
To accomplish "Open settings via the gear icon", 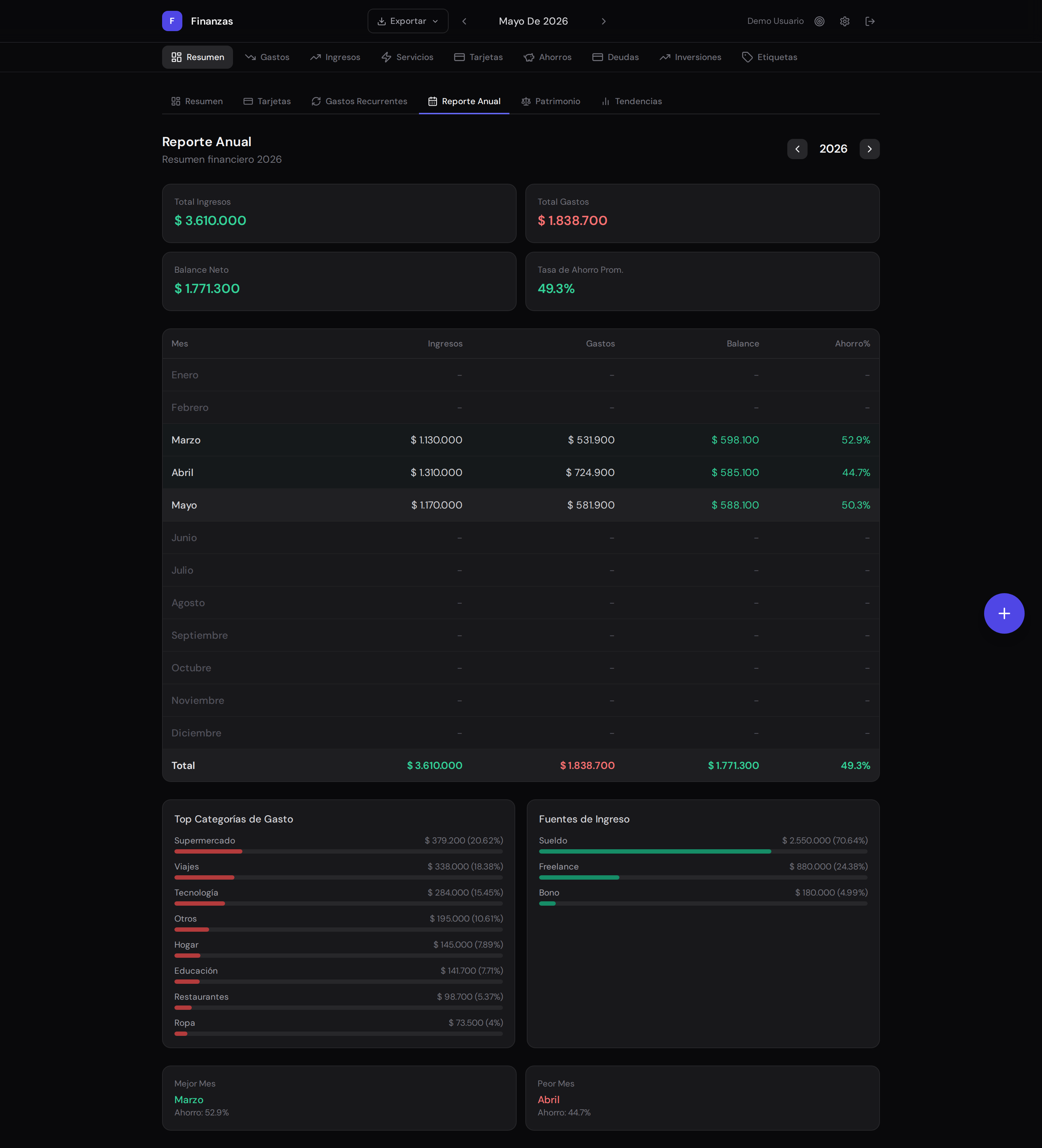I will coord(845,21).
